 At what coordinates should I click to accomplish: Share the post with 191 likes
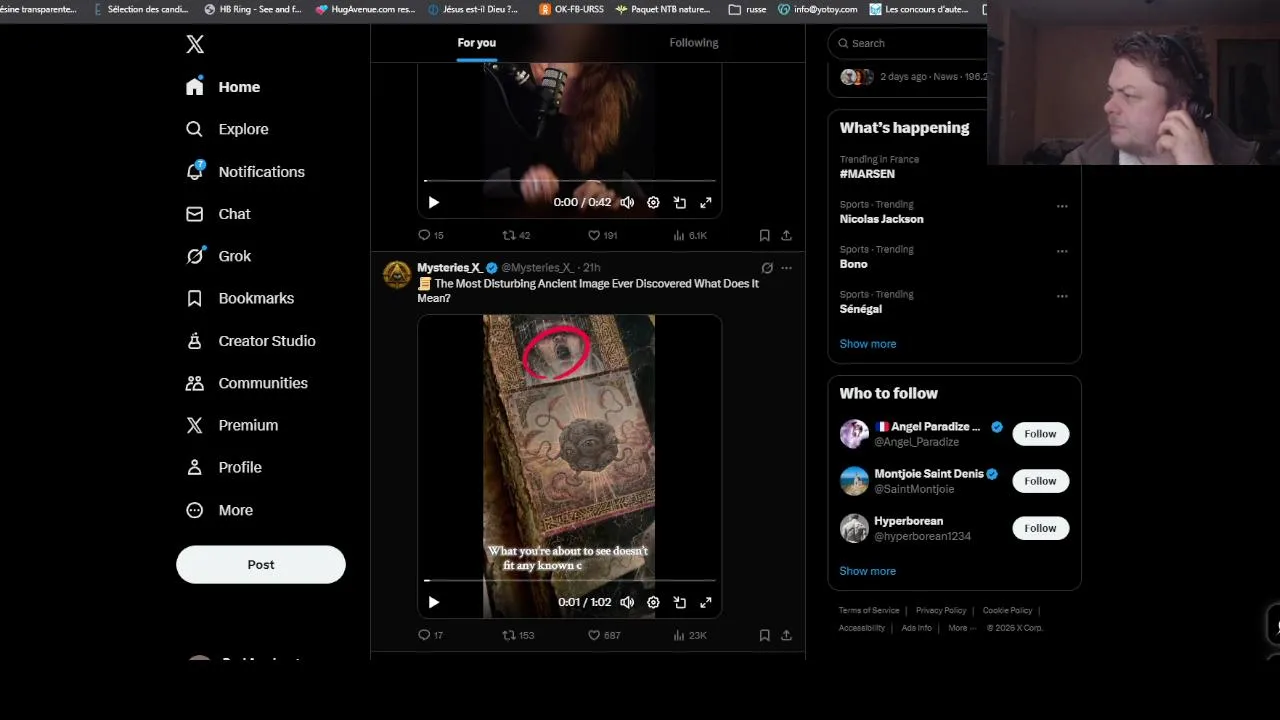tap(786, 235)
